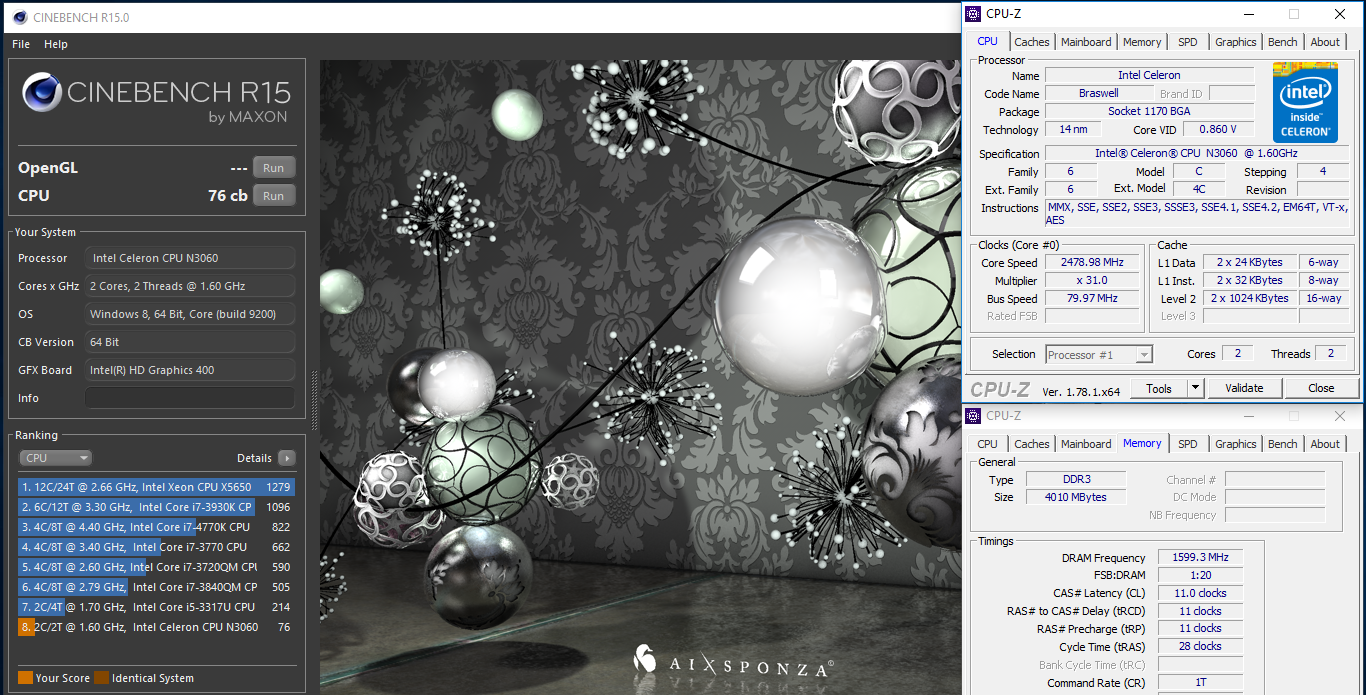Image resolution: width=1366 pixels, height=695 pixels.
Task: Click the CPU-Z title icon in the Memory window
Action: tap(973, 416)
